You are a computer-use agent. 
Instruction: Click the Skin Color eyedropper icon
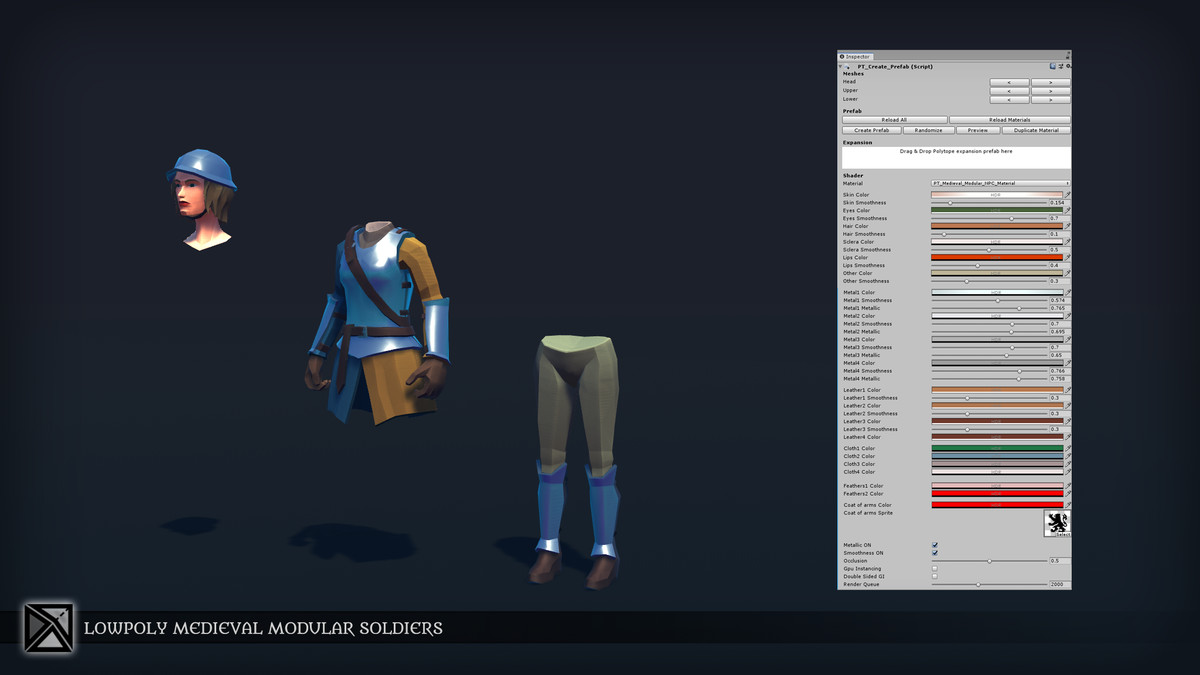click(1067, 195)
